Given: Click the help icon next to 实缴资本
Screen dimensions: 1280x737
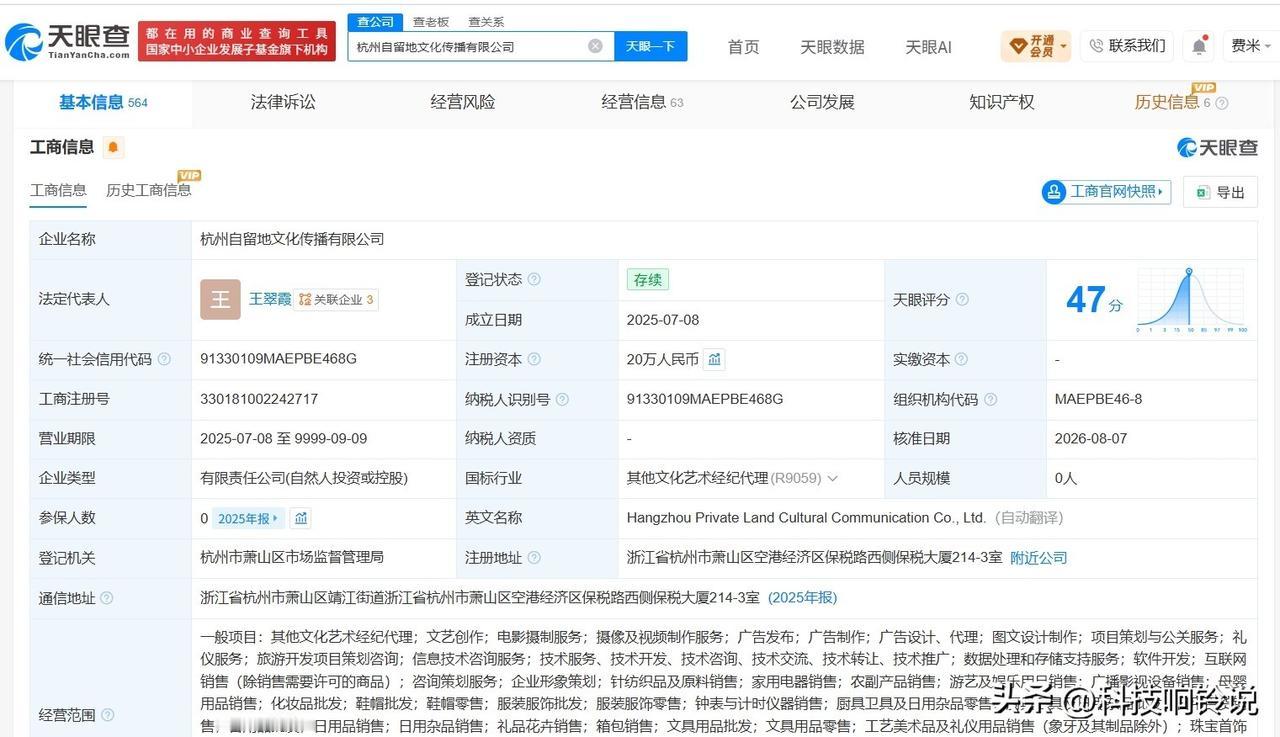Looking at the screenshot, I should [x=962, y=359].
